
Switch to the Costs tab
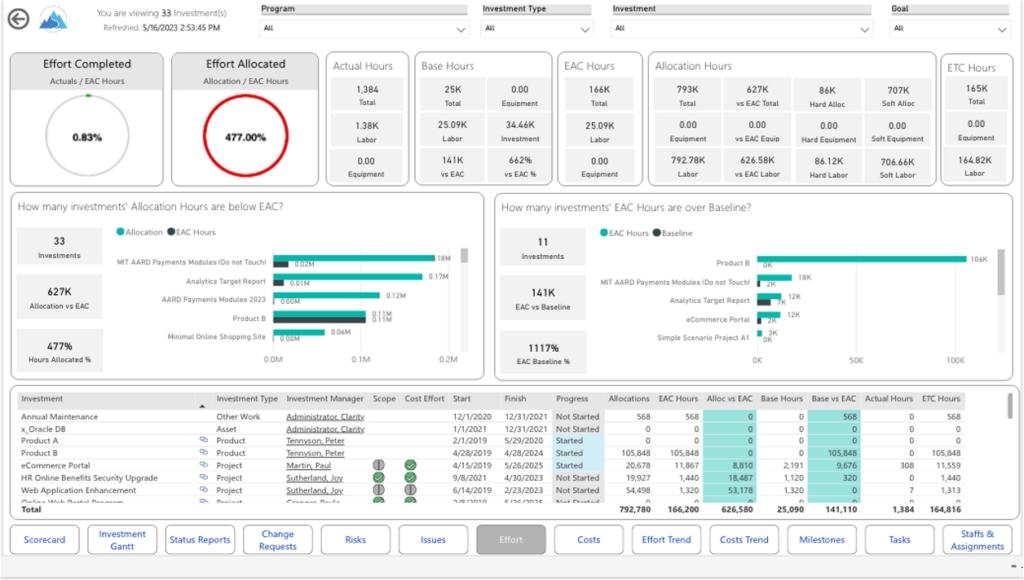(588, 539)
